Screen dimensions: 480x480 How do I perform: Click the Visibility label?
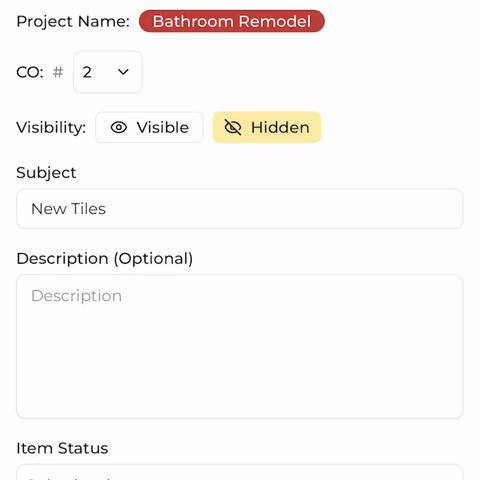click(51, 128)
